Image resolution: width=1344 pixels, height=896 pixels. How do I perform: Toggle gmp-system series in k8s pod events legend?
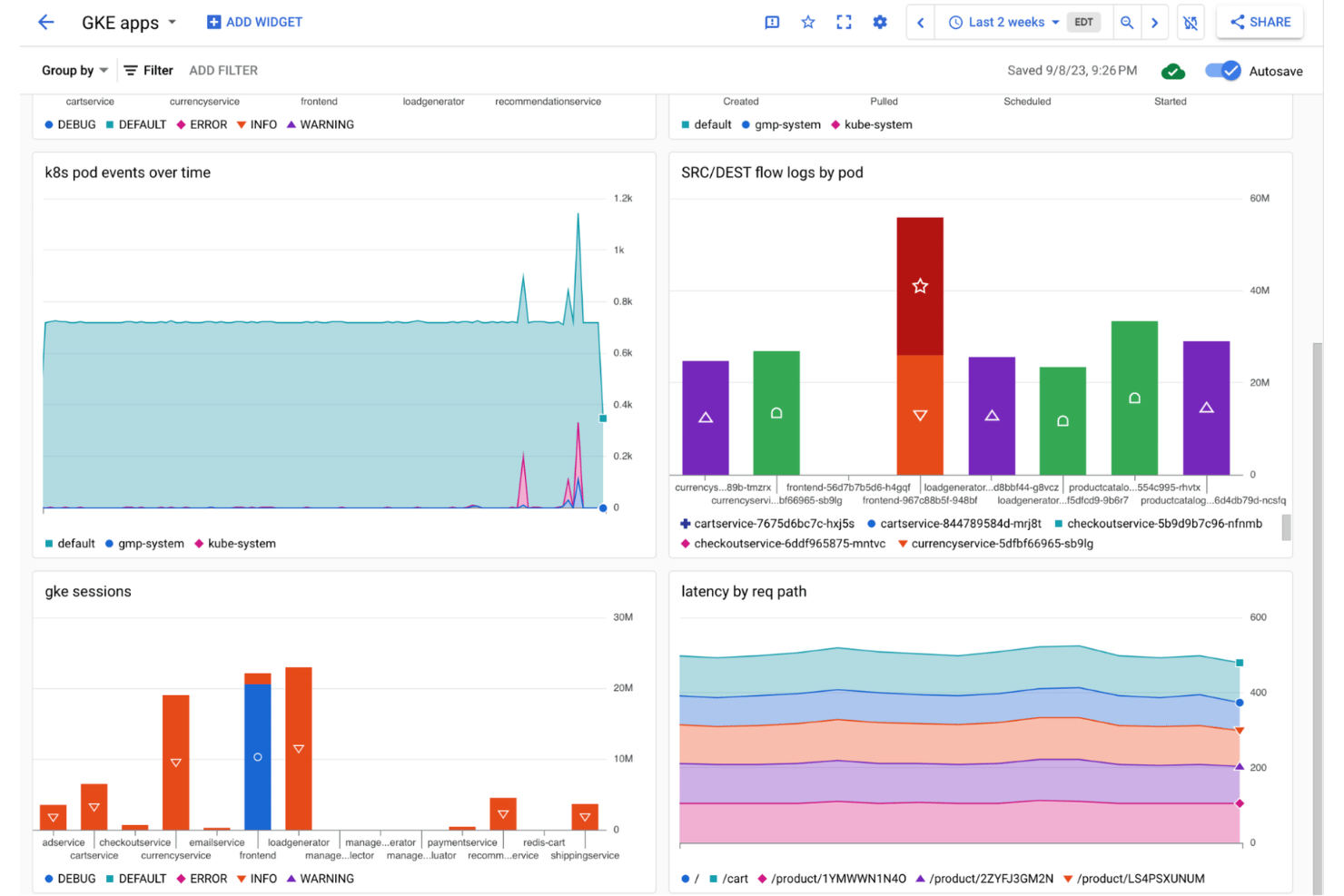click(x=144, y=544)
